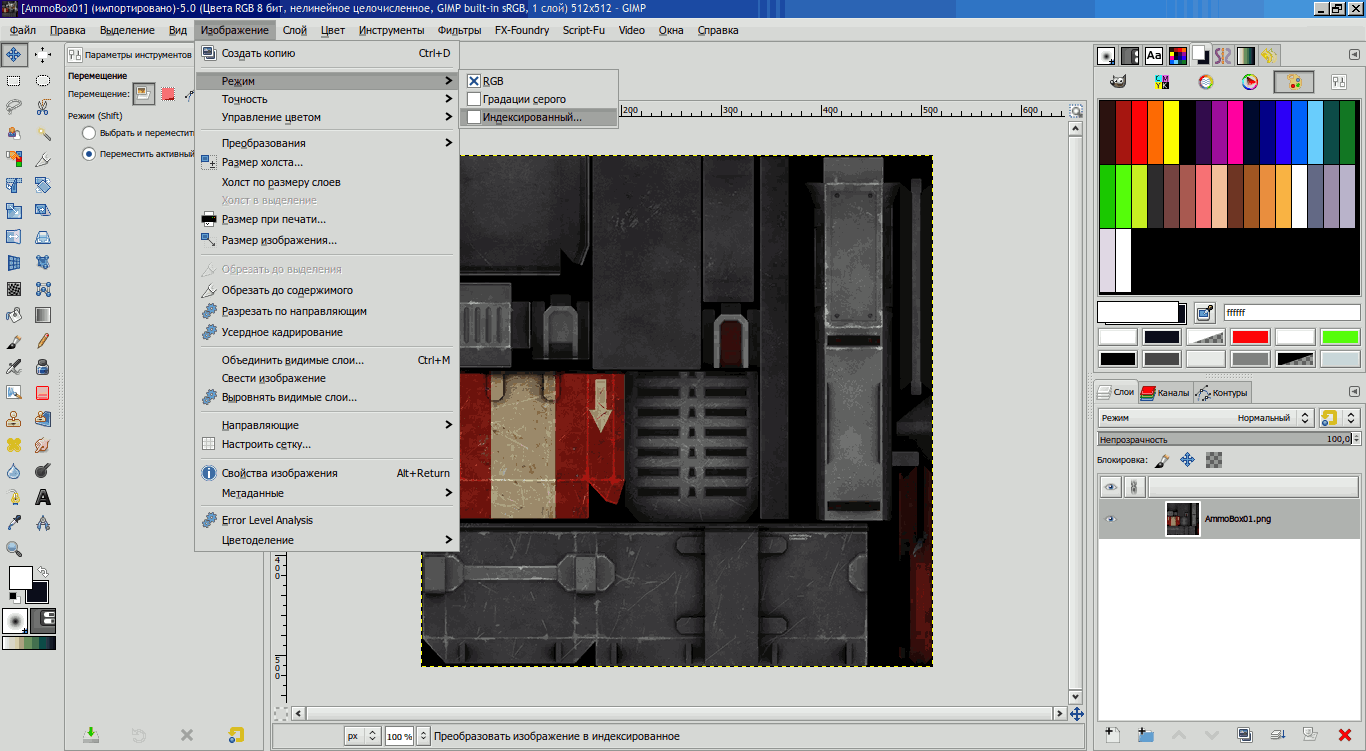Select the Eraser tool

point(43,393)
